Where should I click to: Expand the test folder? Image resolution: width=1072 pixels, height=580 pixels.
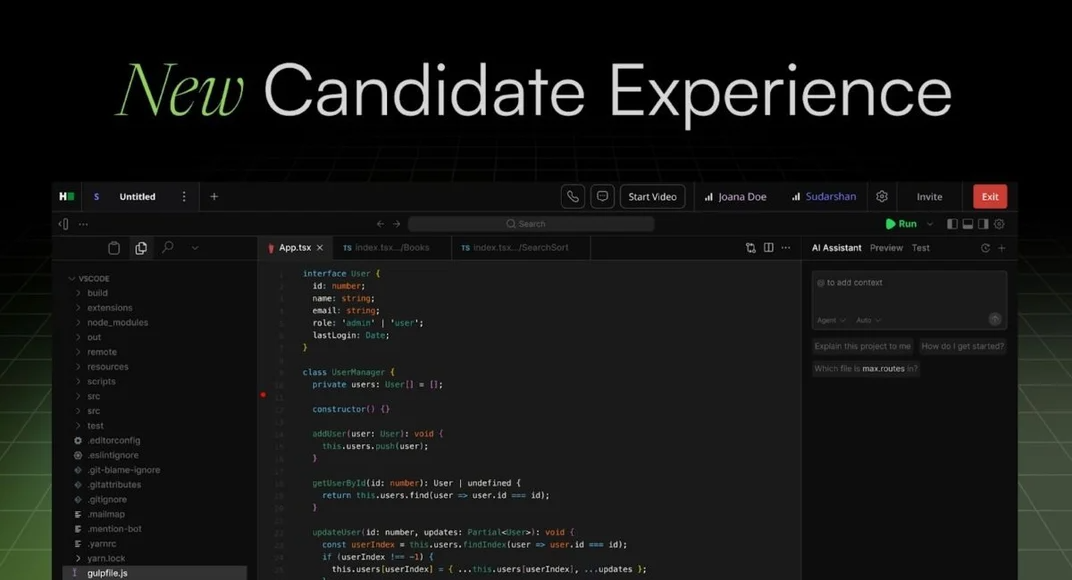[x=90, y=425]
